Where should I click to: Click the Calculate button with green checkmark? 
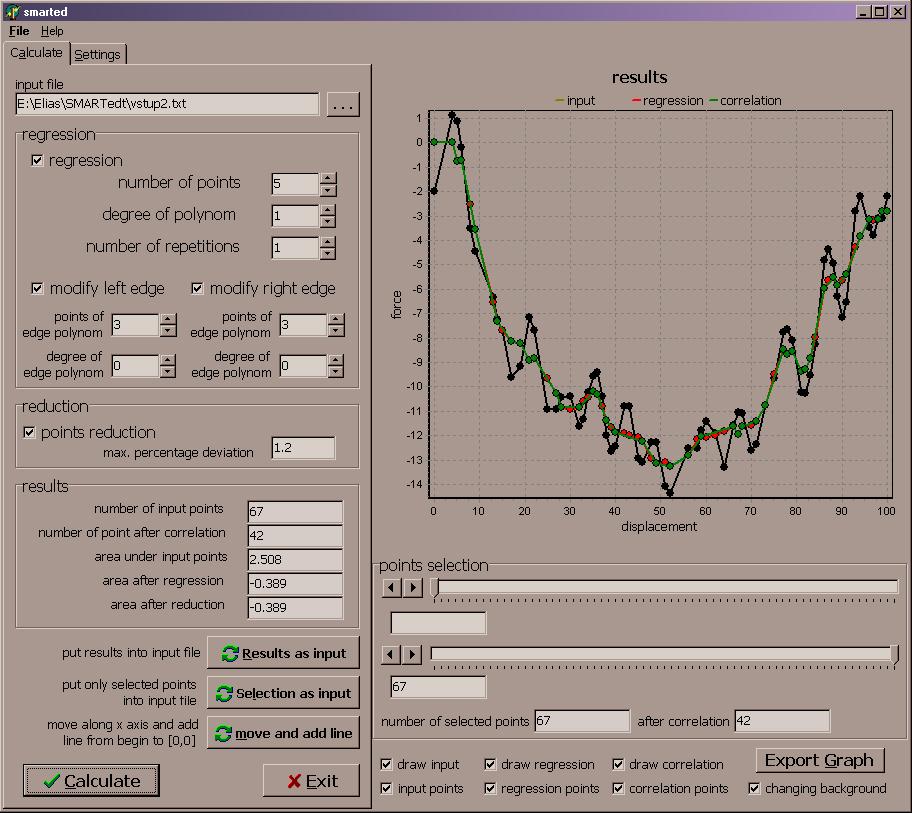coord(90,781)
